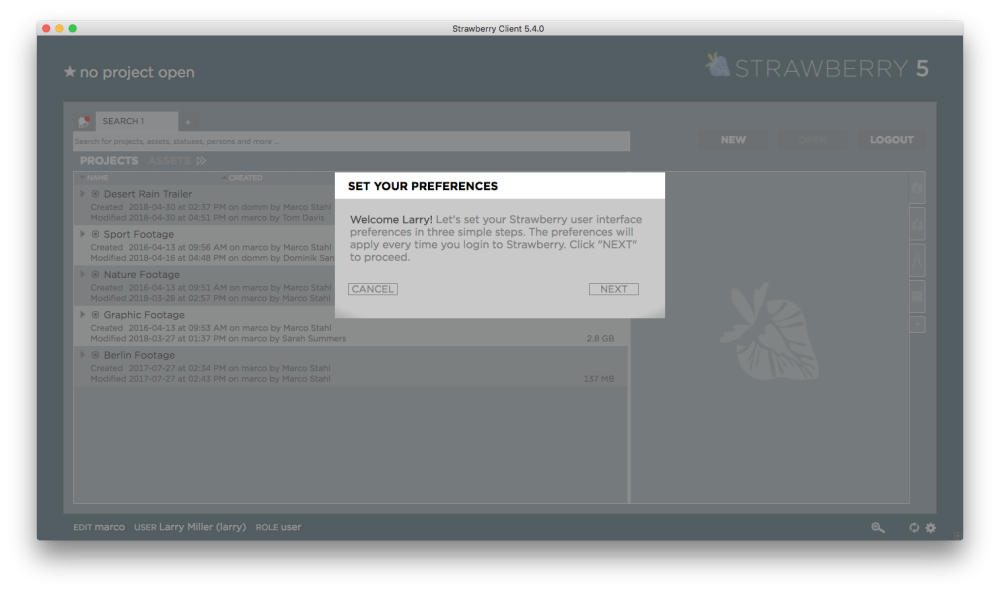Click USER Larry Miller (larry) in status bar
Screen dimensions: 1000x593
(190, 527)
